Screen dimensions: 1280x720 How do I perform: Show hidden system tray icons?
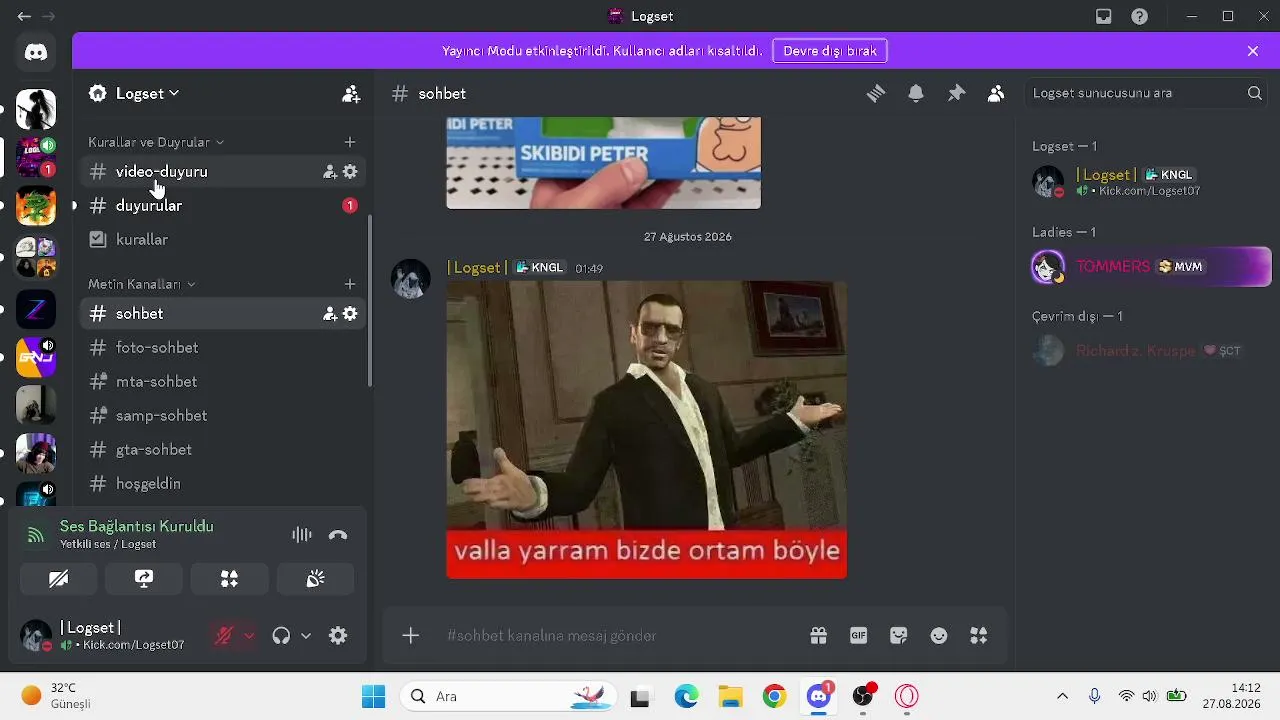pyautogui.click(x=1062, y=696)
